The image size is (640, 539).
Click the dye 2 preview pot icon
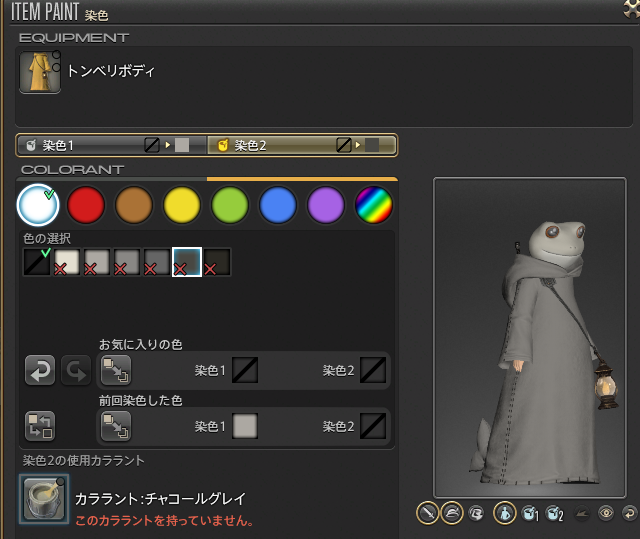555,513
